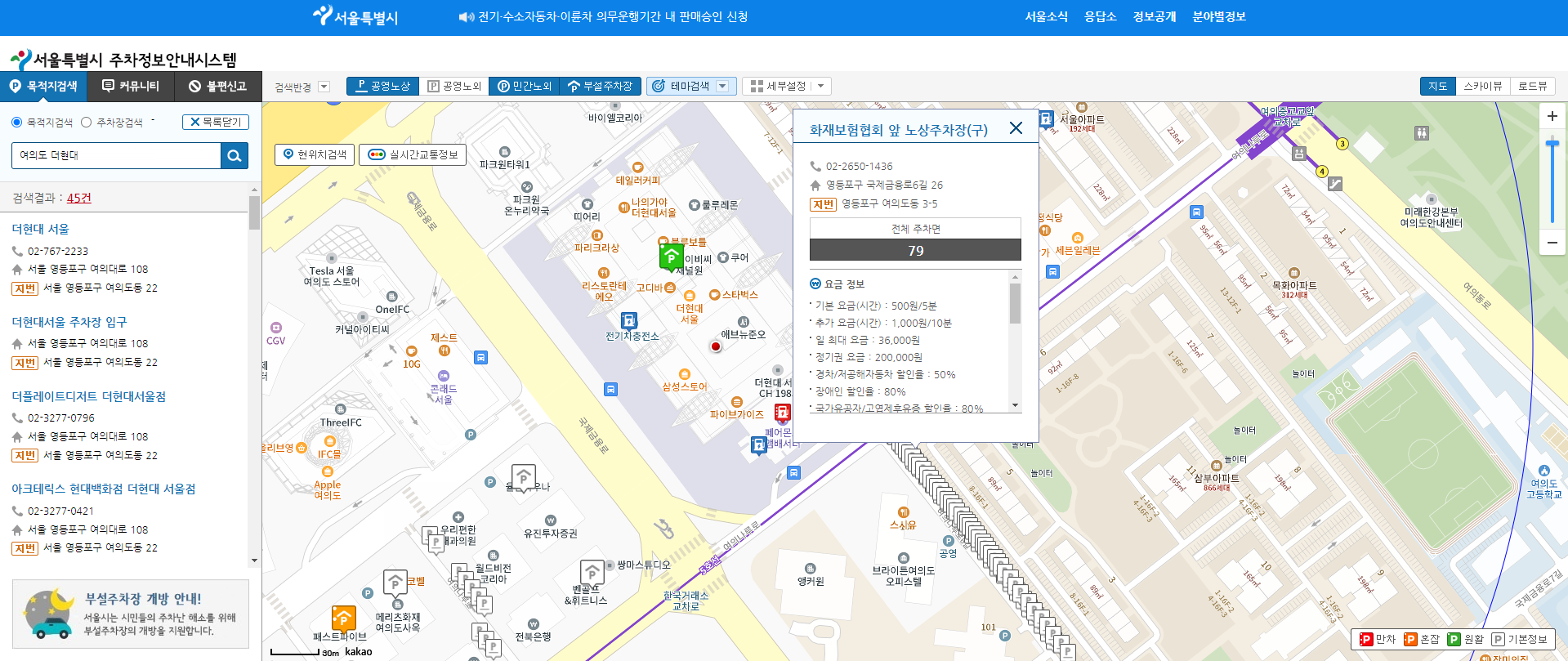Viewport: 1568px width, 661px height.
Task: Select the 지도 map view
Action: pyautogui.click(x=1437, y=86)
